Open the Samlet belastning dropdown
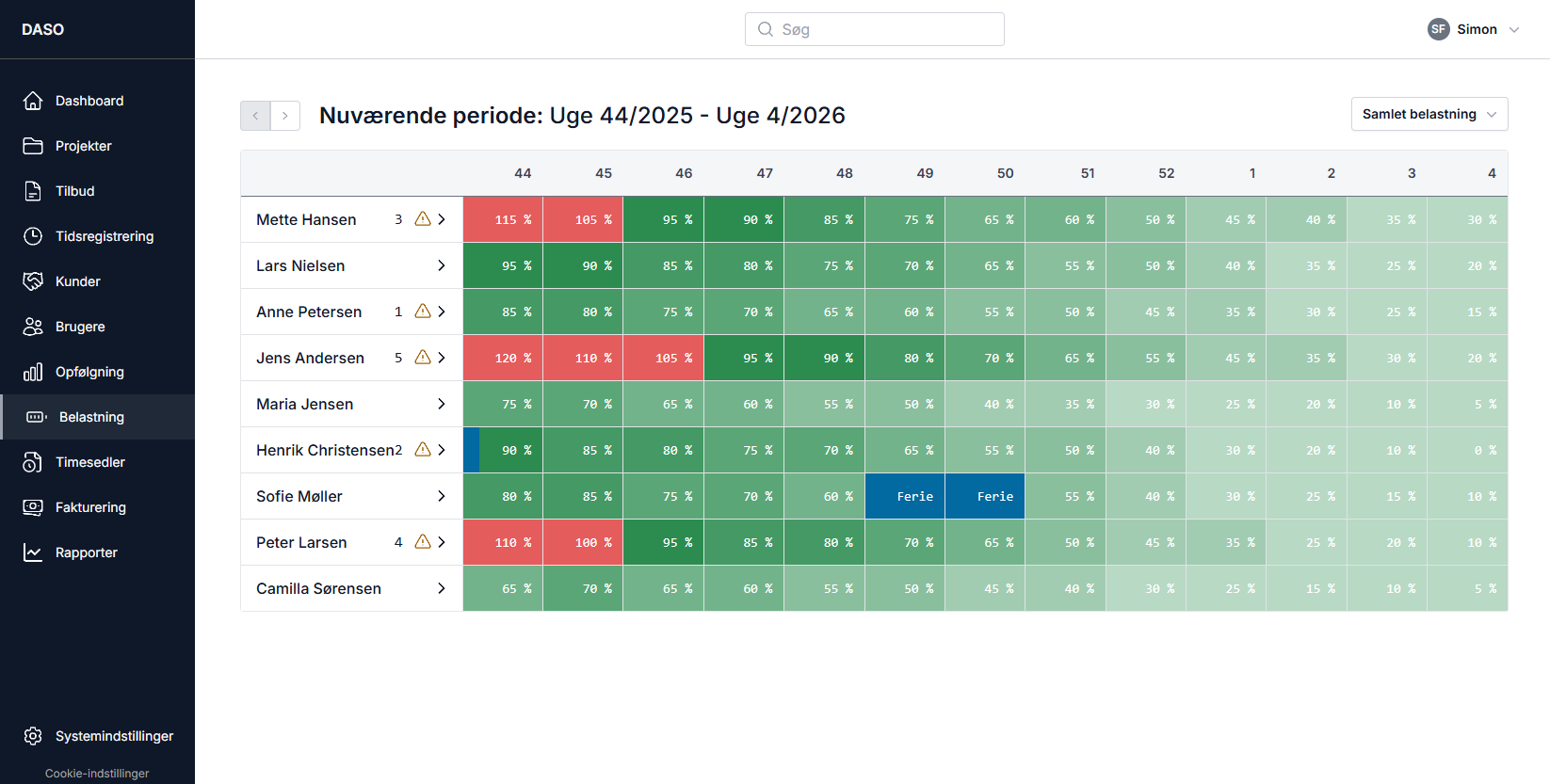The width and height of the screenshot is (1550, 784). pyautogui.click(x=1429, y=114)
